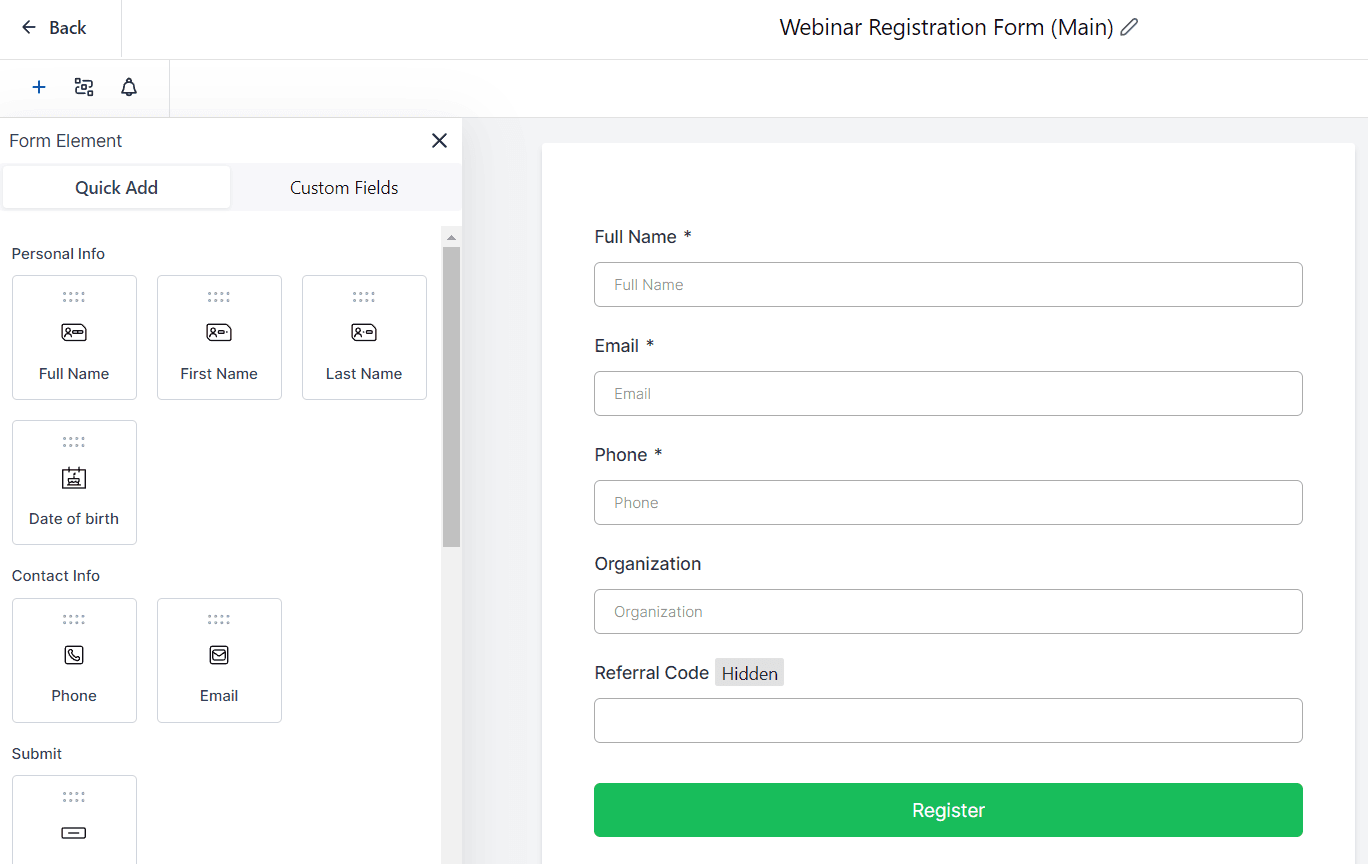Switch to the Quick Add tab

[116, 188]
